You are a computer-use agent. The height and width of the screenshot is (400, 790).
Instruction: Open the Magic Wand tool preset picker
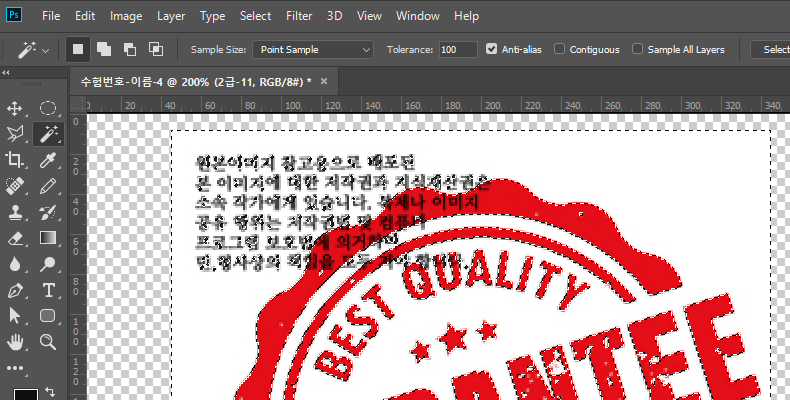click(34, 50)
